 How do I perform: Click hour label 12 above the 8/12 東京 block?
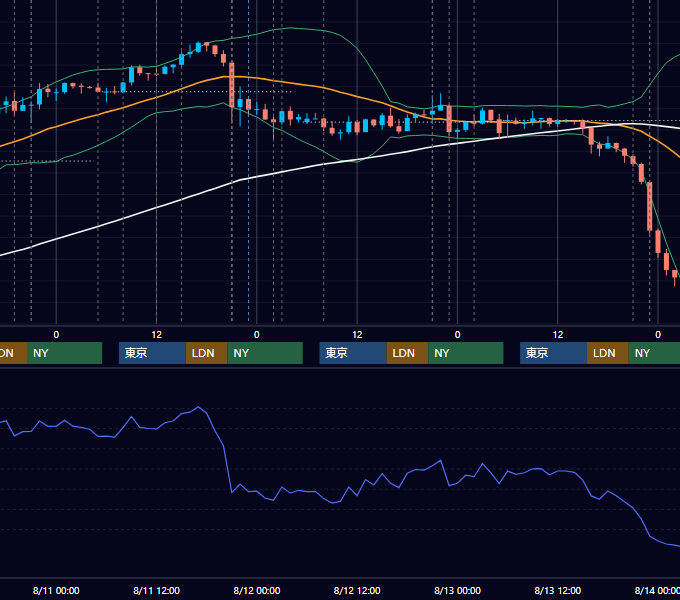[357, 335]
